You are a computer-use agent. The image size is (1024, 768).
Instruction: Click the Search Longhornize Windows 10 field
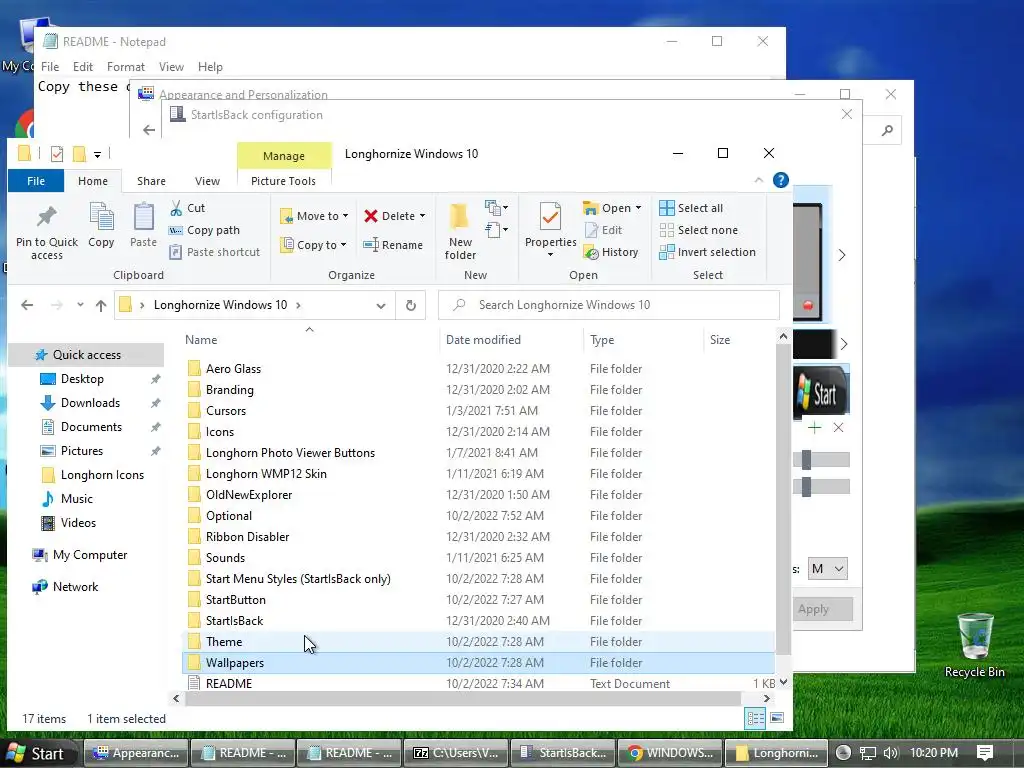[609, 305]
